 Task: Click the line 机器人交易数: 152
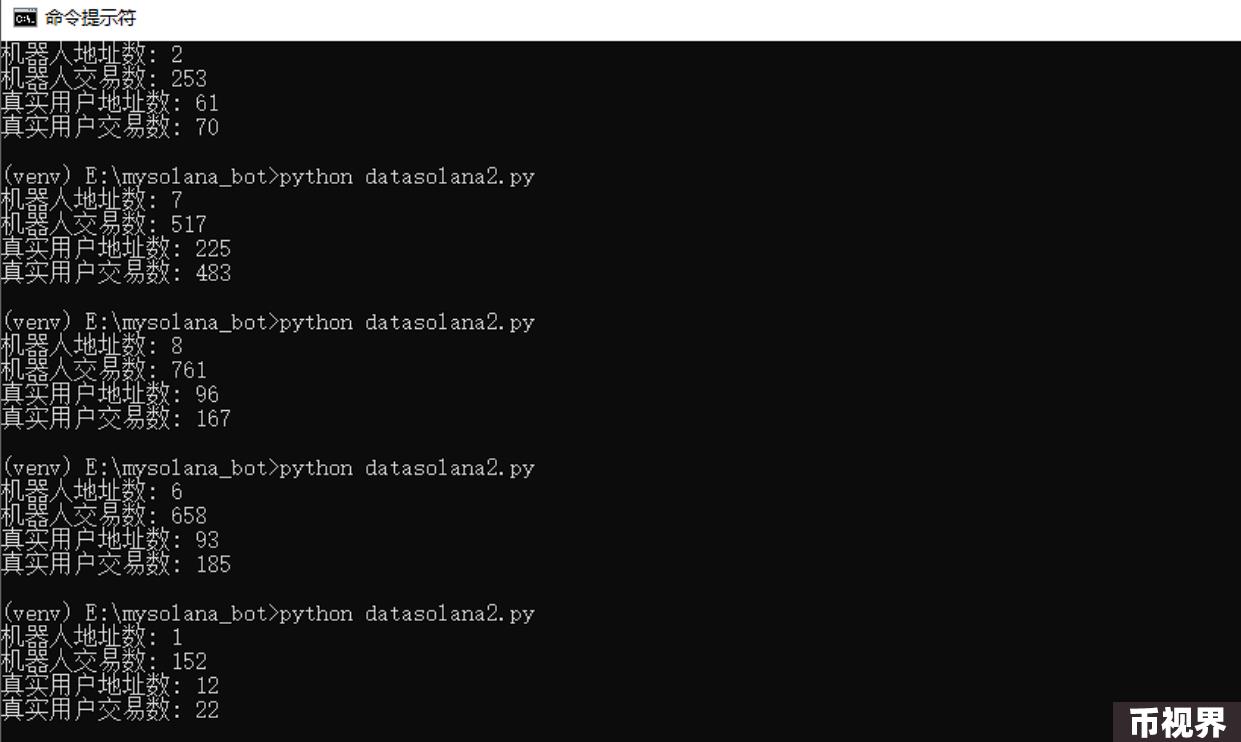[x=104, y=662]
